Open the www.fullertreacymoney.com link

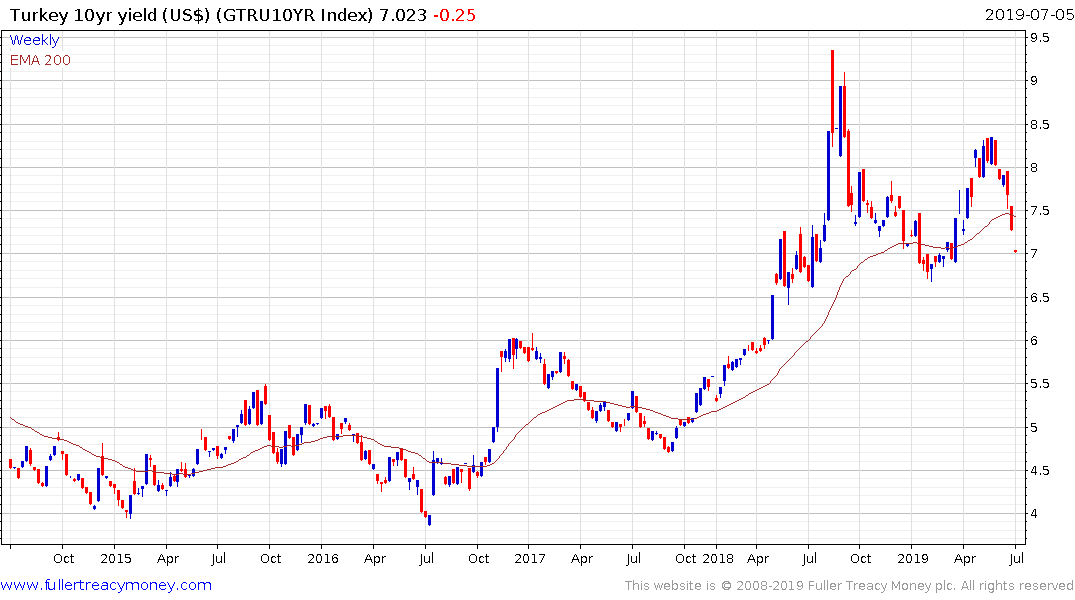pos(106,585)
